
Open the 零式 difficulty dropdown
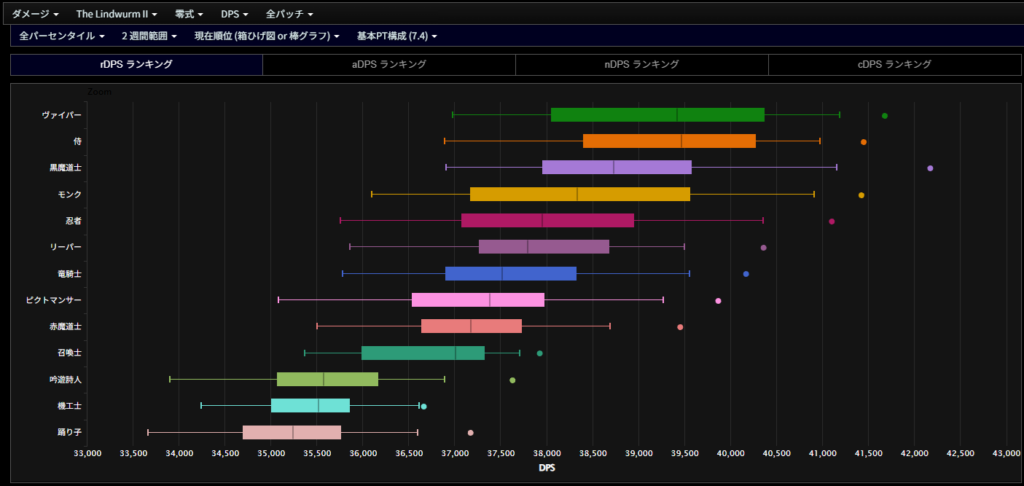pos(188,14)
